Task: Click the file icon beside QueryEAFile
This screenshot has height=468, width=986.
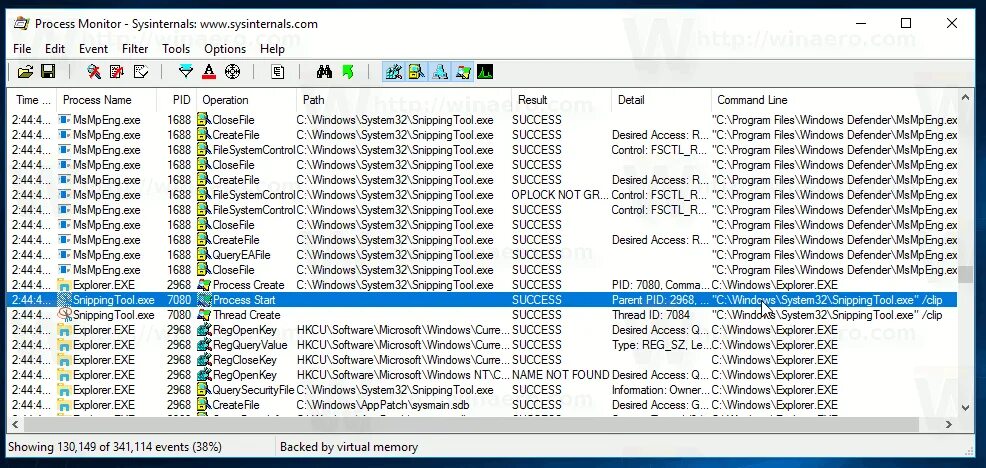Action: click(x=204, y=255)
